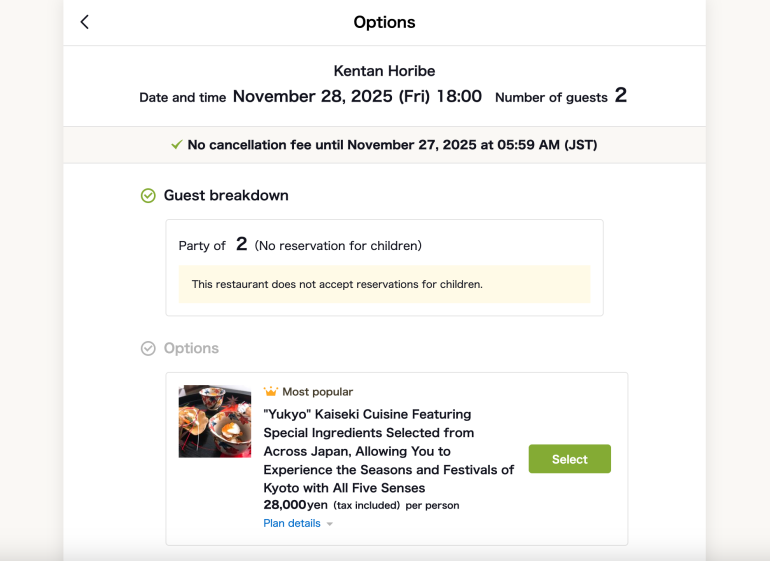Click the November 28, 2025 date and time
Image resolution: width=770 pixels, height=561 pixels.
357,97
